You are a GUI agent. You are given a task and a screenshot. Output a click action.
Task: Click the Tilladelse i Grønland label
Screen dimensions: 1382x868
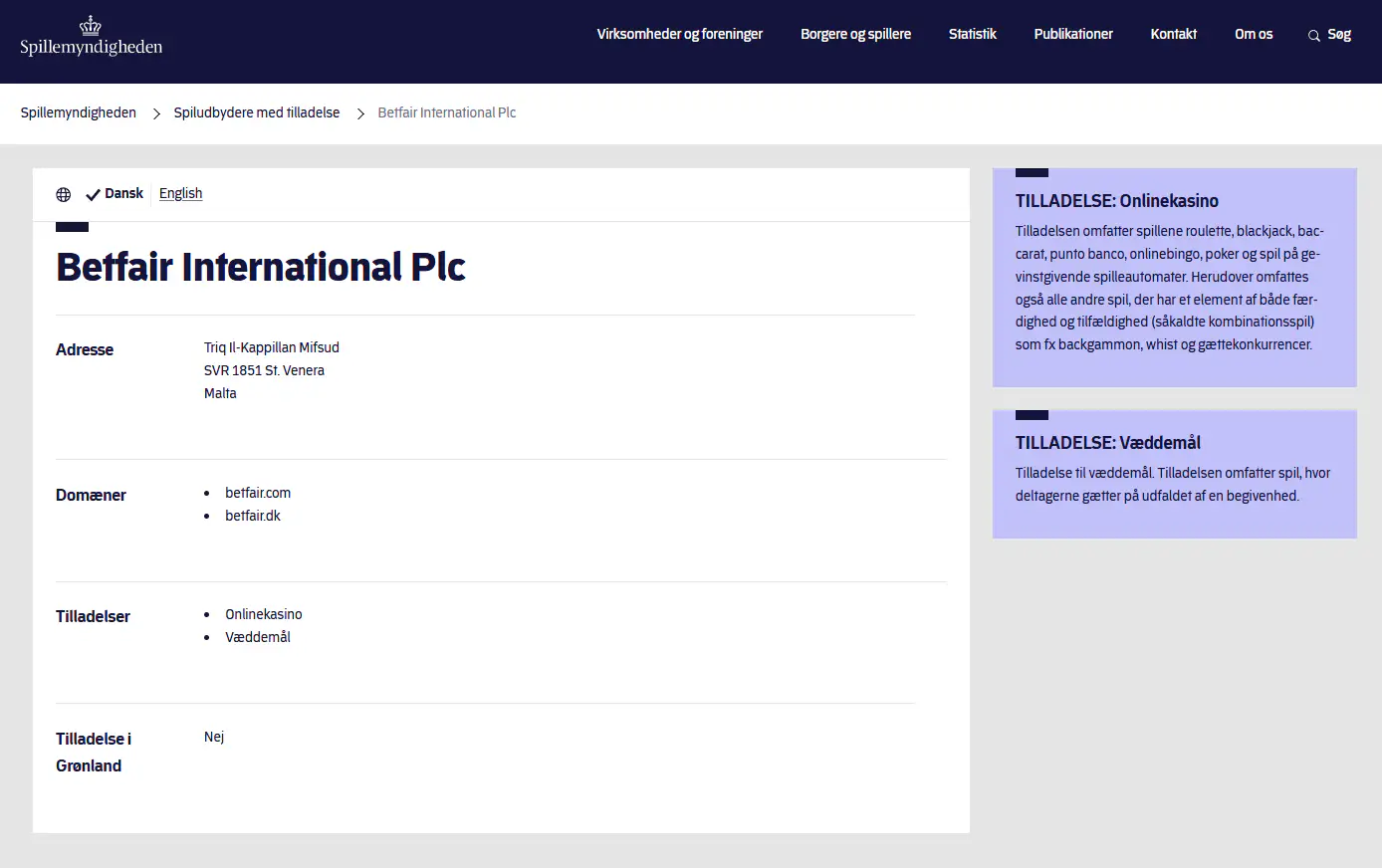point(94,752)
